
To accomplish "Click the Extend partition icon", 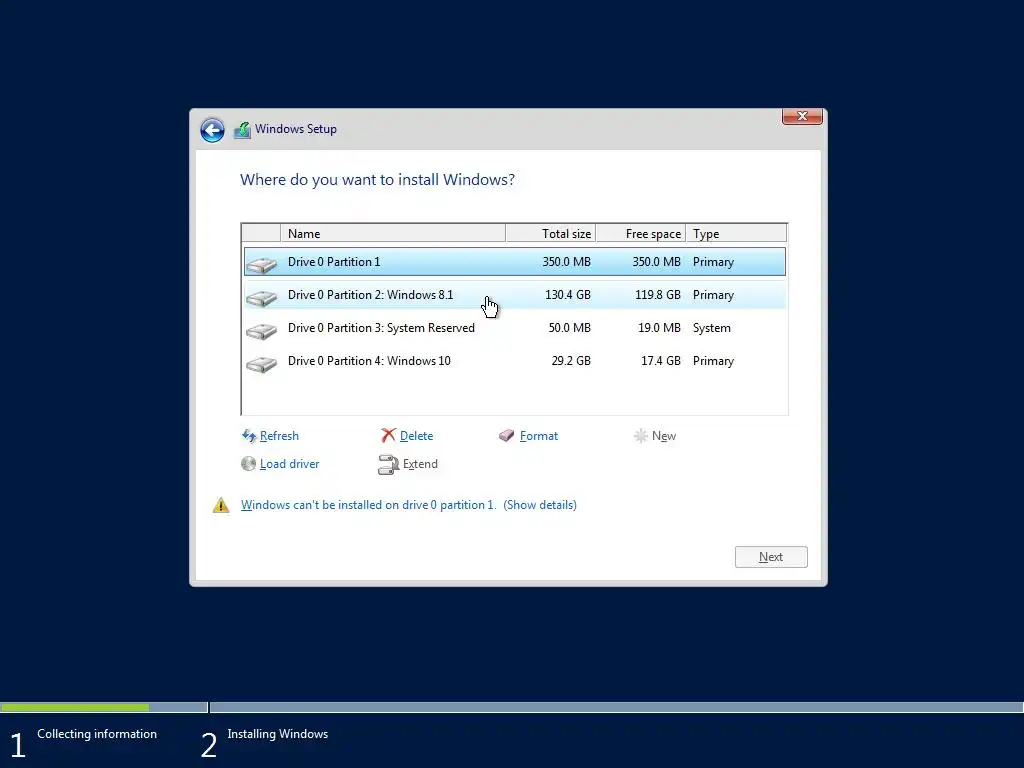I will (389, 464).
